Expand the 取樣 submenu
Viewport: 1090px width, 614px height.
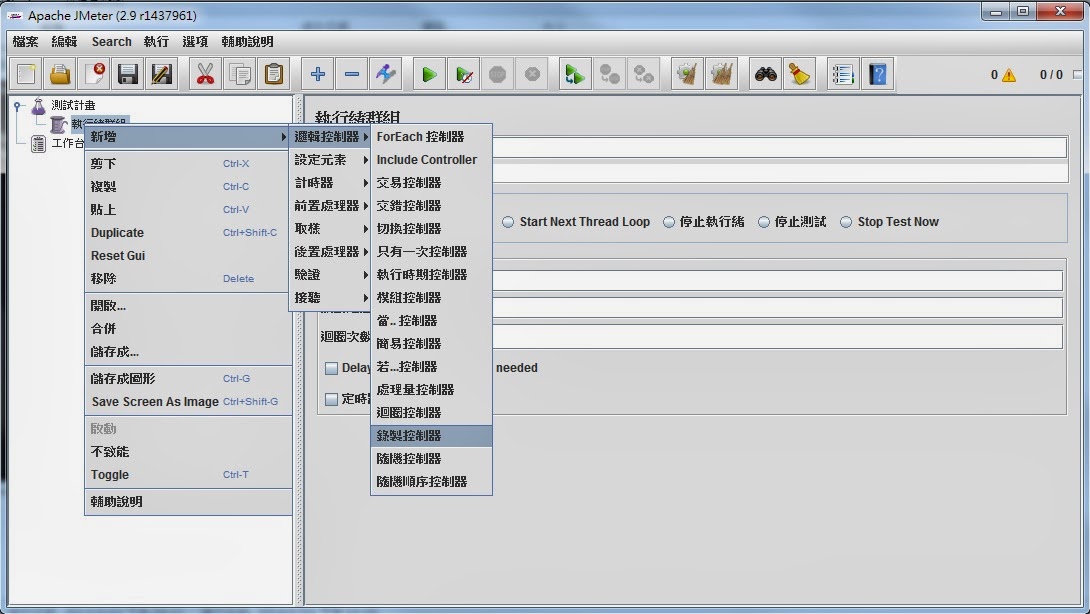click(x=330, y=229)
